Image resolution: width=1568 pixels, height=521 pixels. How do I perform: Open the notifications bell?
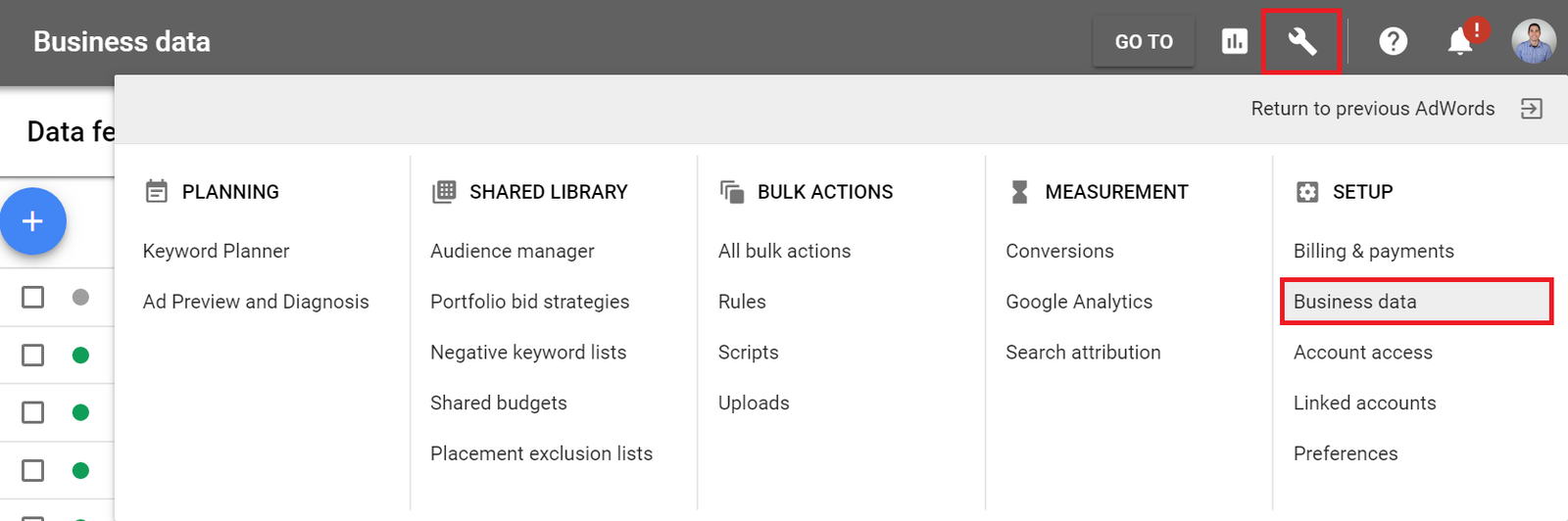1460,41
